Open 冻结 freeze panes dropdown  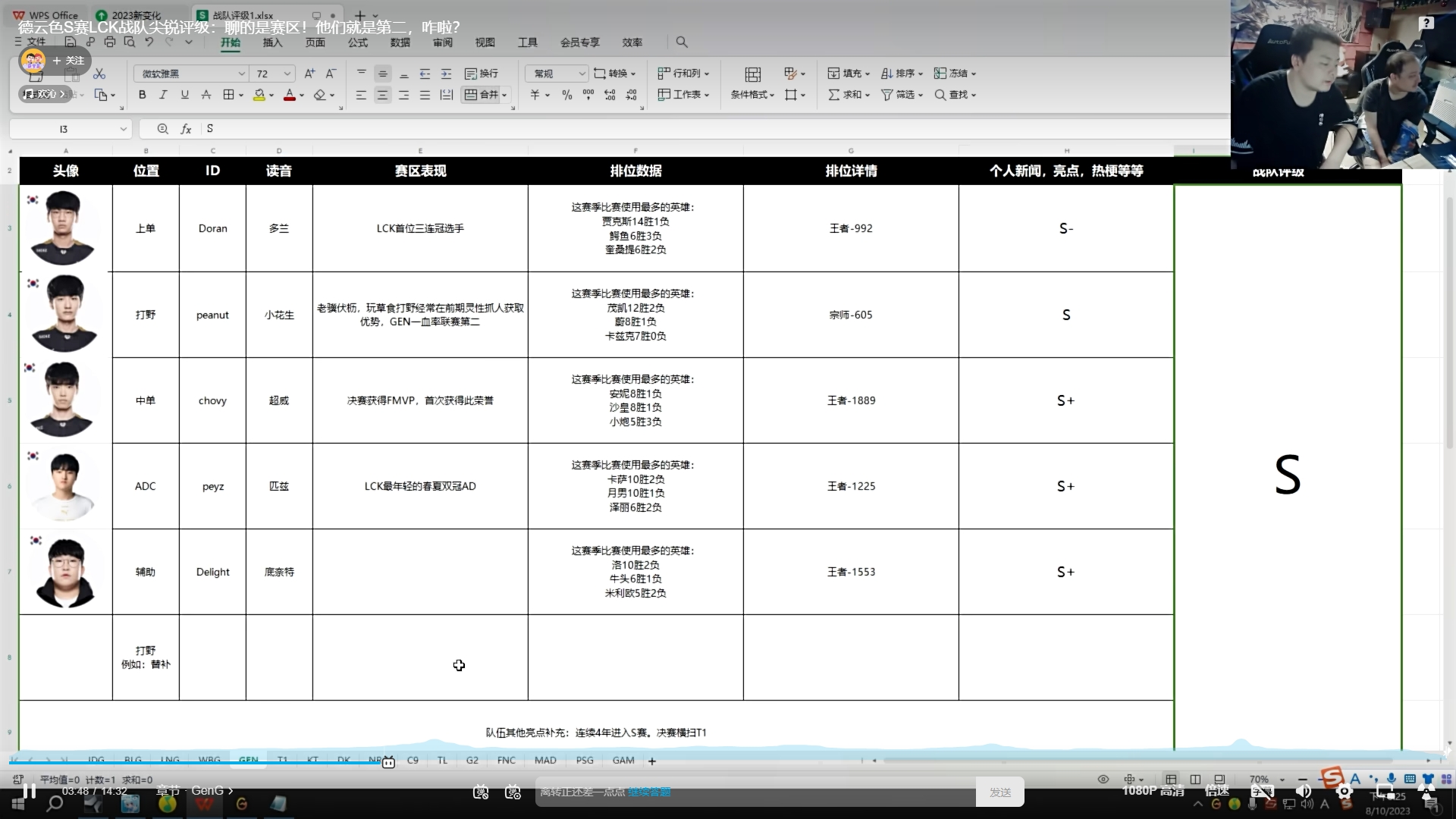tap(955, 74)
